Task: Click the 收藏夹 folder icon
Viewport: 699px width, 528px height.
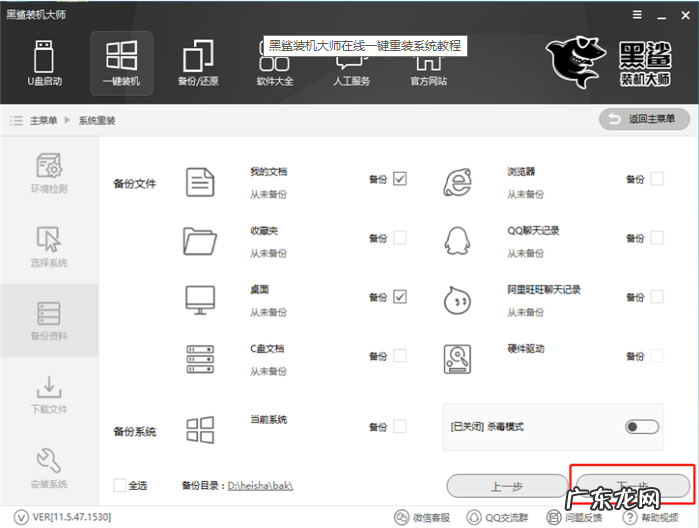Action: (x=200, y=241)
